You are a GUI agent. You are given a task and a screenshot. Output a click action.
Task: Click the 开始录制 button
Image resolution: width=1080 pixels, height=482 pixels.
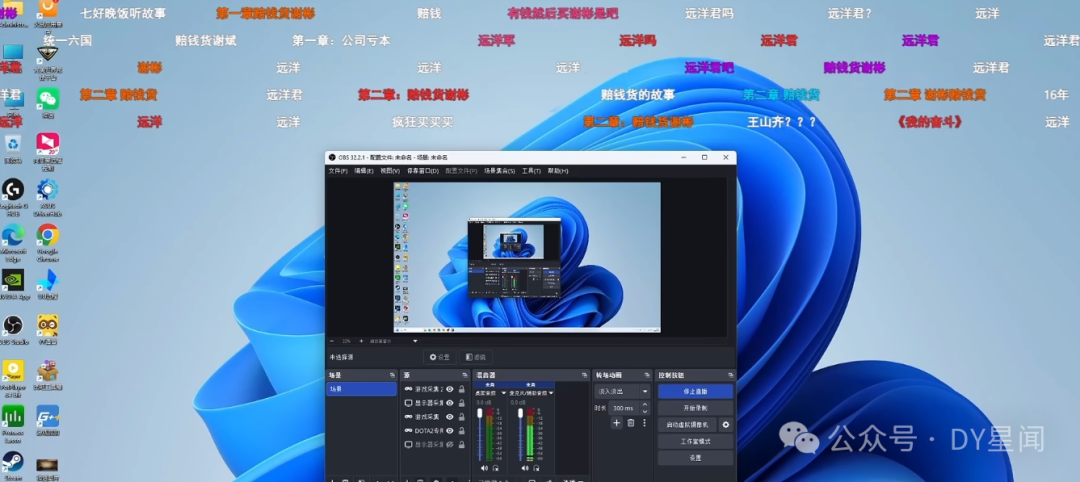tap(695, 408)
